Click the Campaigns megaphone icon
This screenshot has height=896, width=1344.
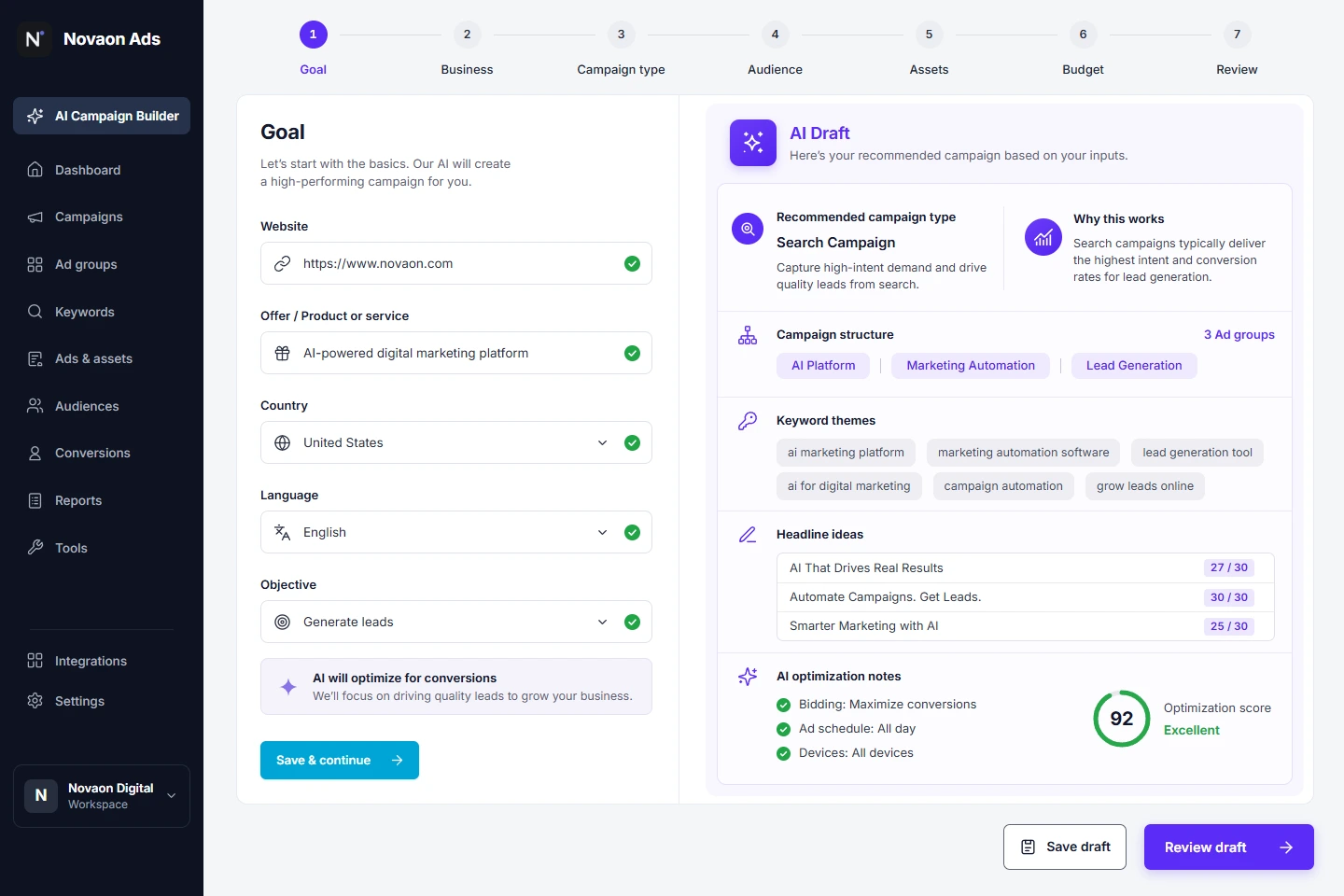[35, 217]
